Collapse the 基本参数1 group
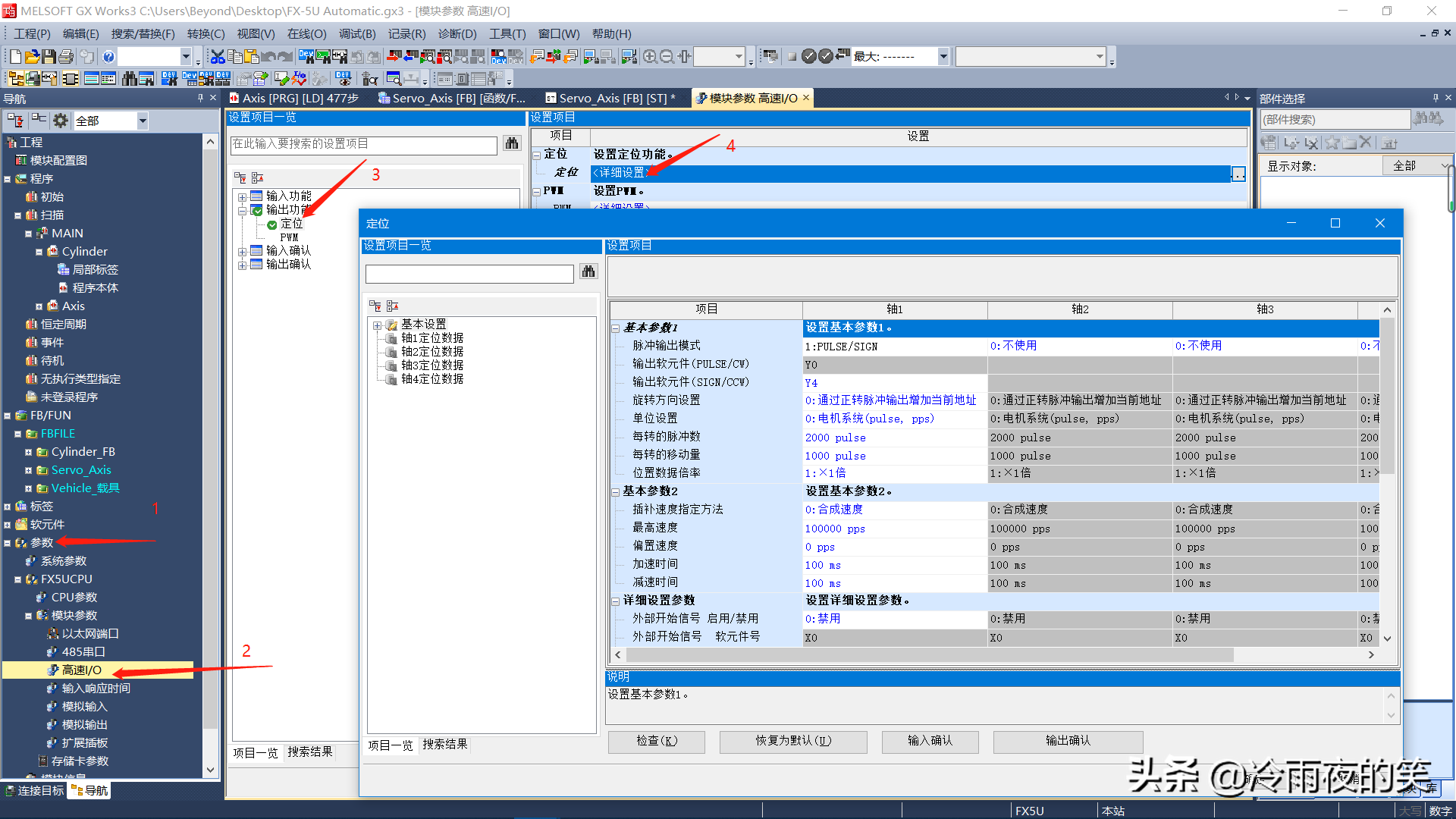 point(616,328)
